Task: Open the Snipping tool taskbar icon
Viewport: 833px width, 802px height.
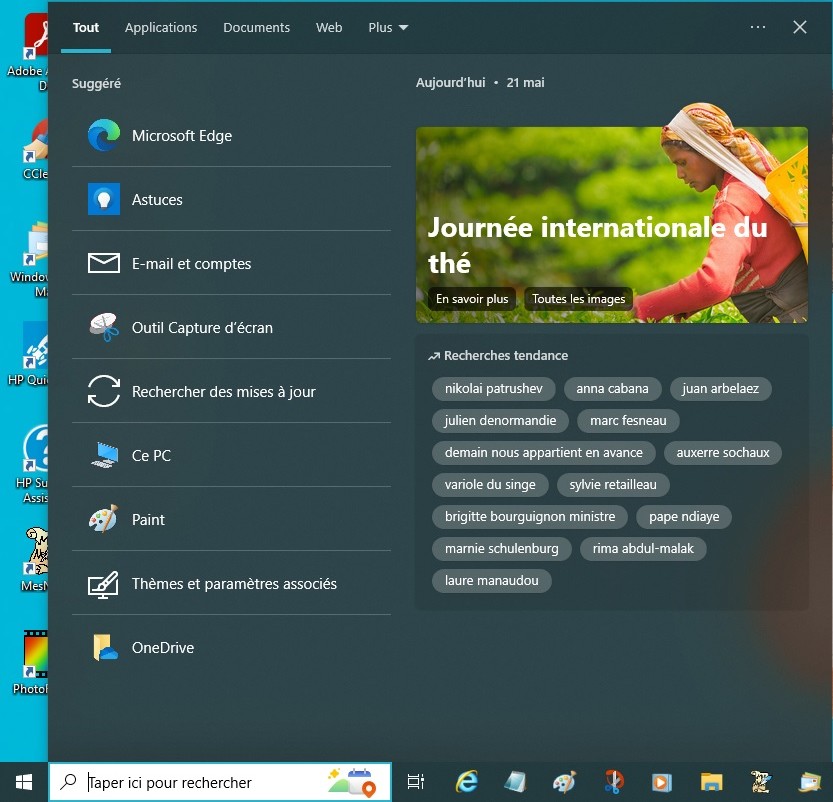Action: click(x=614, y=782)
